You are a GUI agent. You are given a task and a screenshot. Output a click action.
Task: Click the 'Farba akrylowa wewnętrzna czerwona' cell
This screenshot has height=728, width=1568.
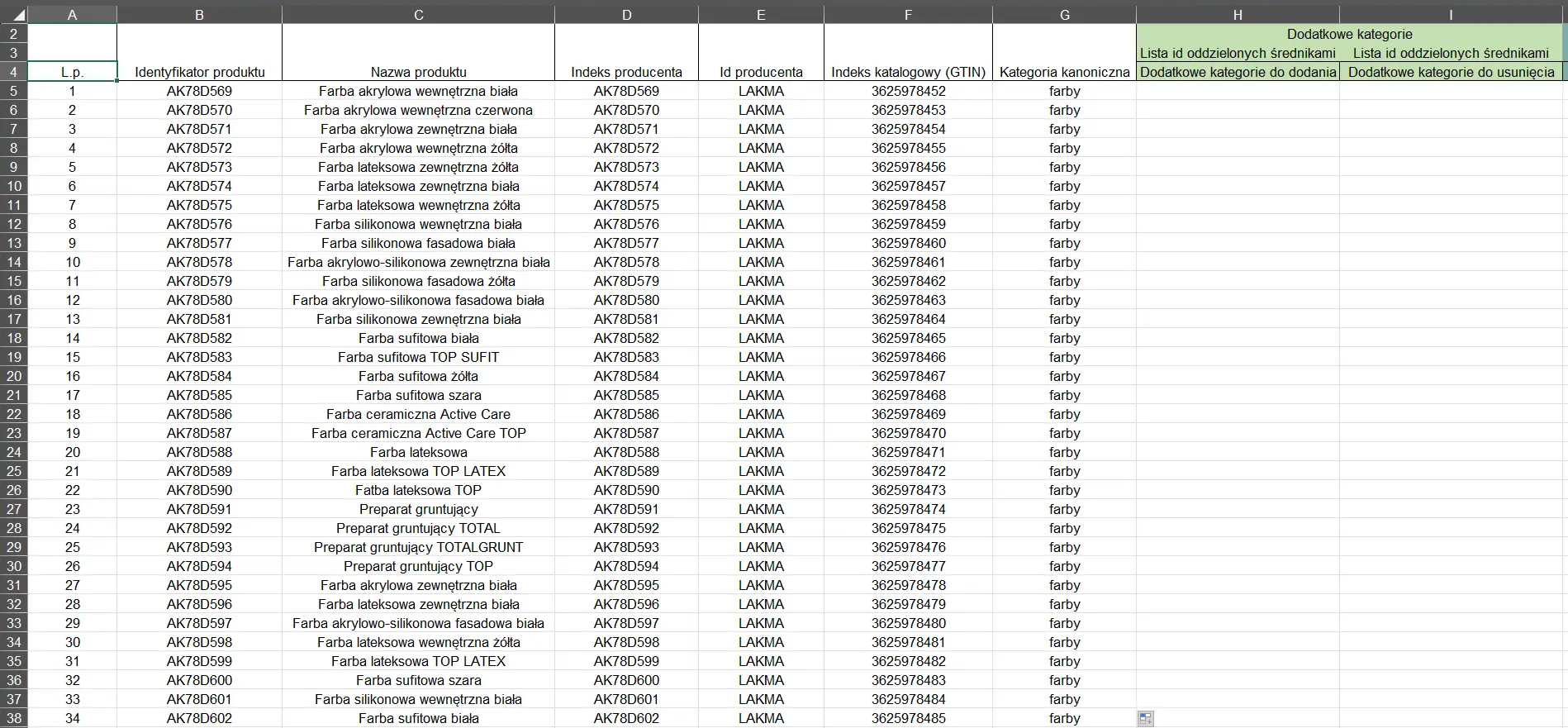[x=418, y=110]
